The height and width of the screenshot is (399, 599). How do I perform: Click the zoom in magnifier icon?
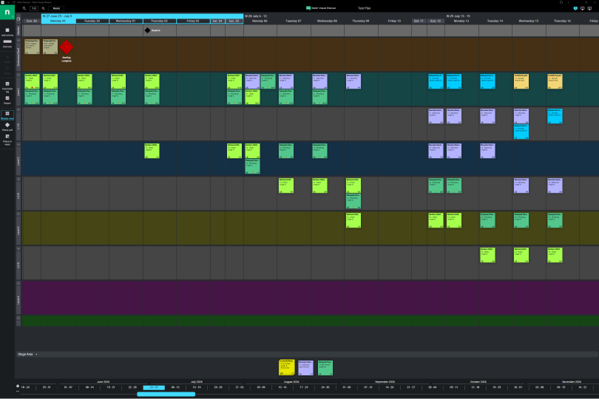click(x=43, y=8)
